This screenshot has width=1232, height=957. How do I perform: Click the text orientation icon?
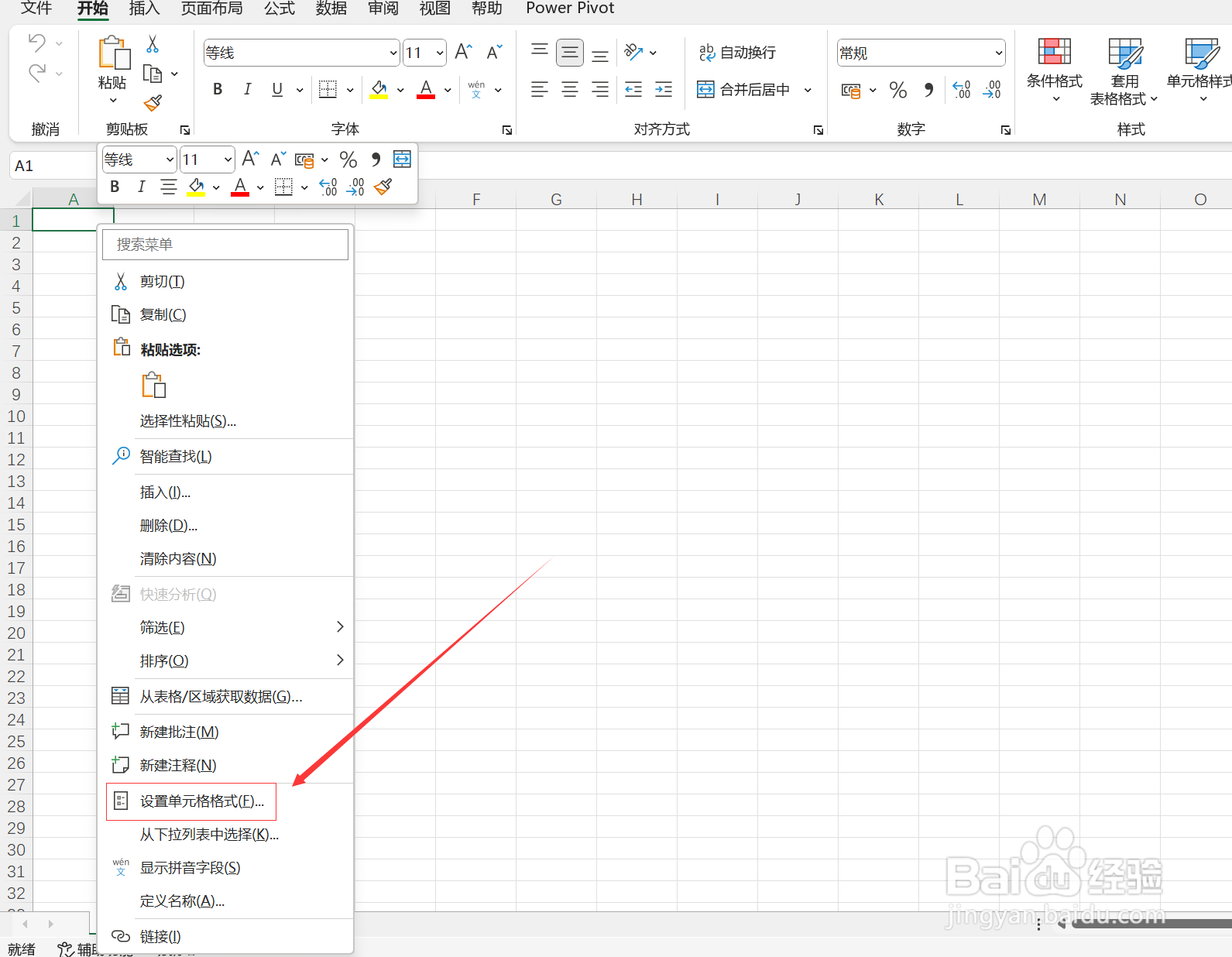coord(633,52)
